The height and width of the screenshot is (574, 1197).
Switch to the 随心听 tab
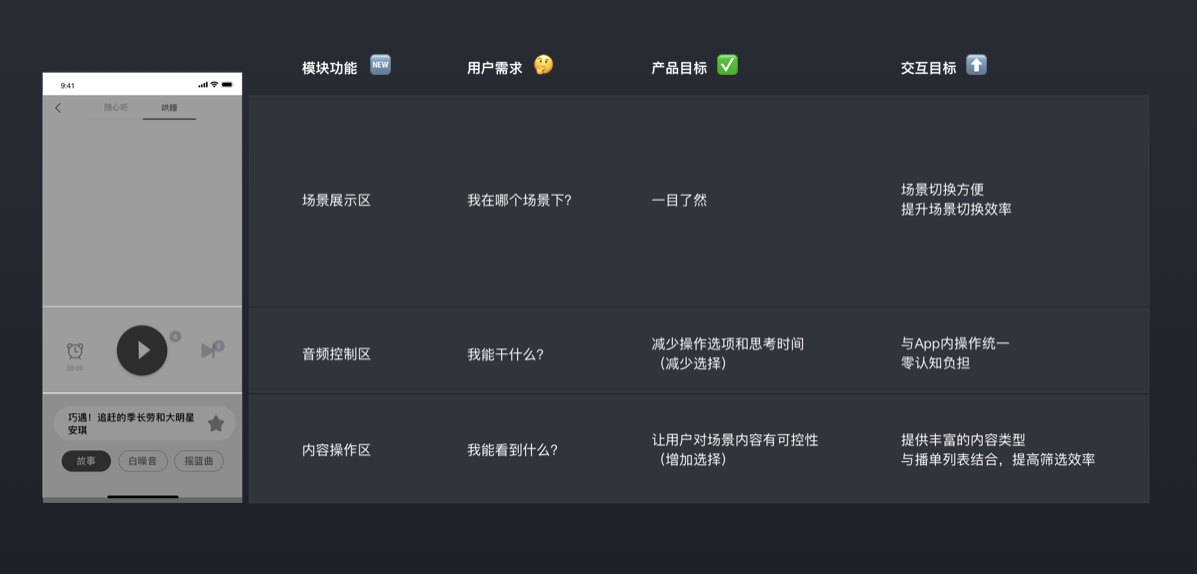coord(116,108)
